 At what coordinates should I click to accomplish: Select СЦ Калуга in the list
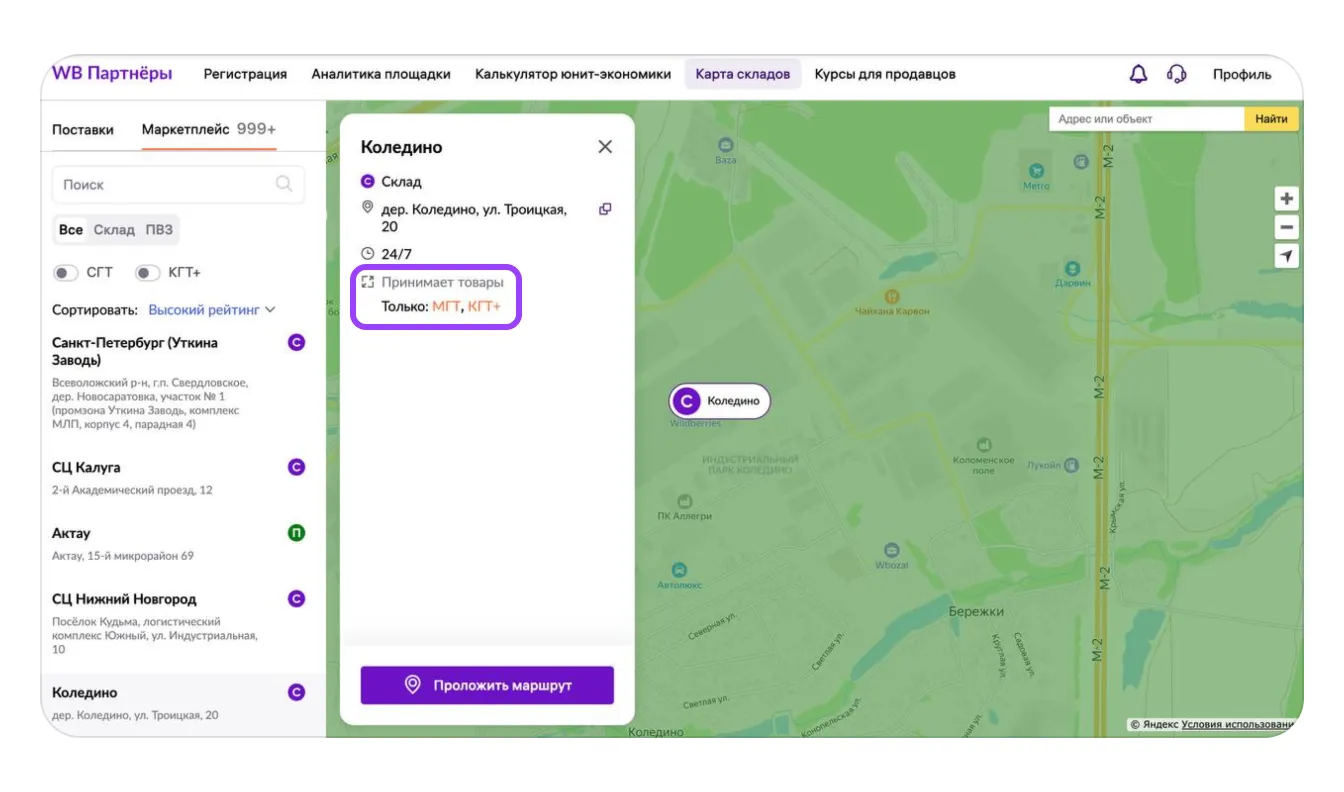86,467
